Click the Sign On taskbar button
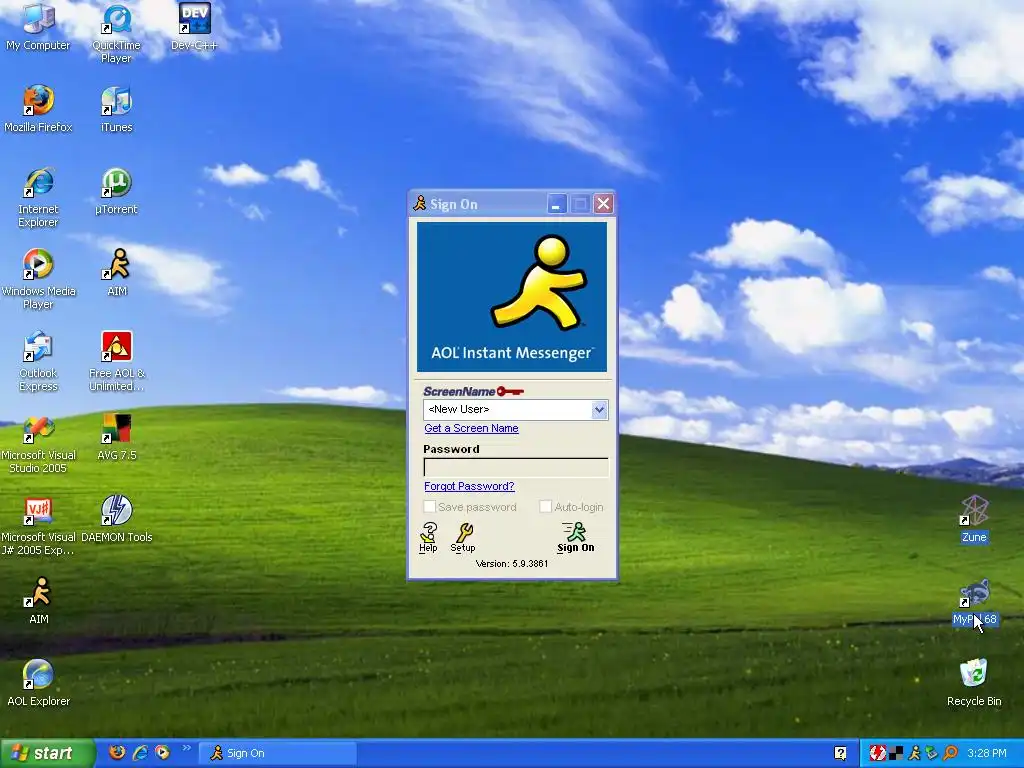1024x768 pixels. [278, 753]
